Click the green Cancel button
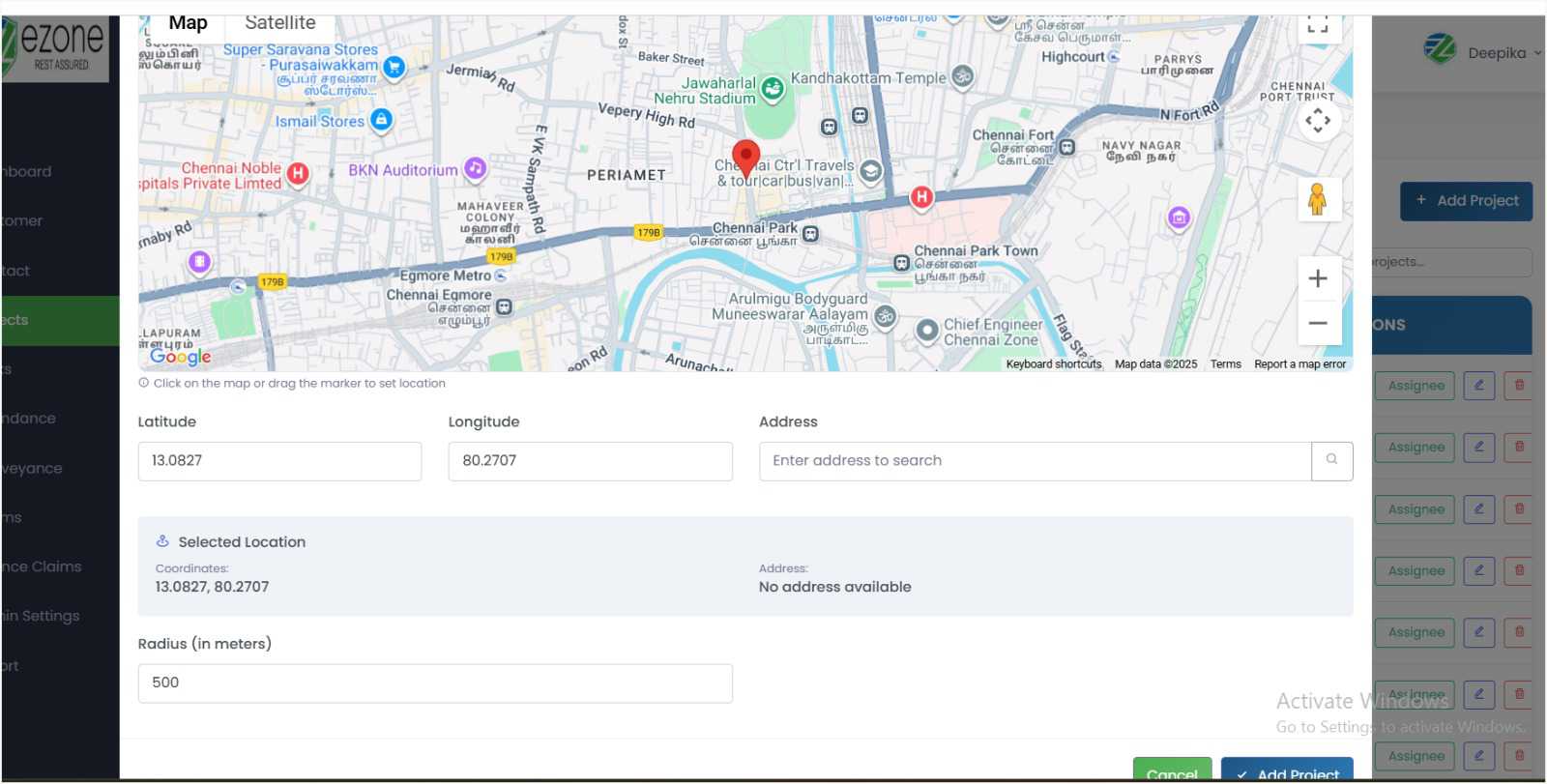The image size is (1547, 784). click(x=1172, y=771)
